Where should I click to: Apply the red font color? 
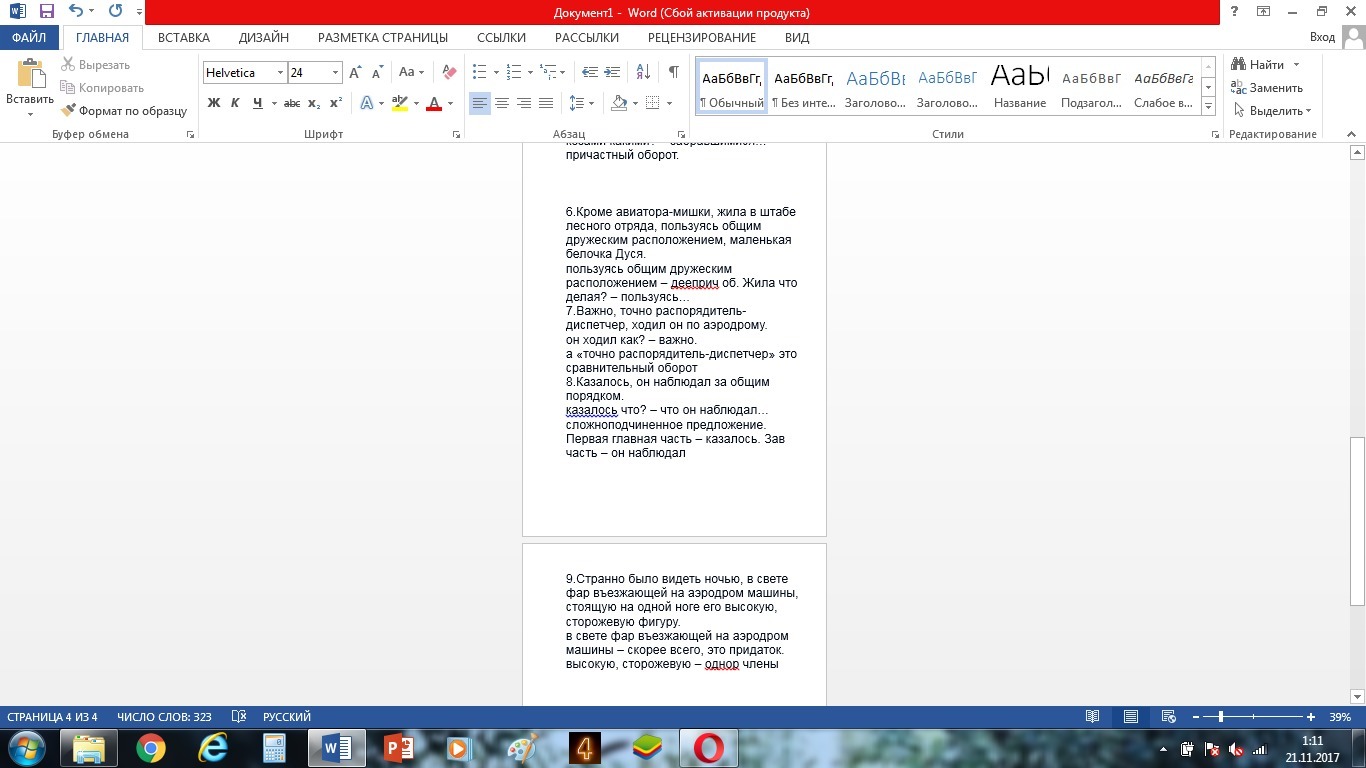434,103
